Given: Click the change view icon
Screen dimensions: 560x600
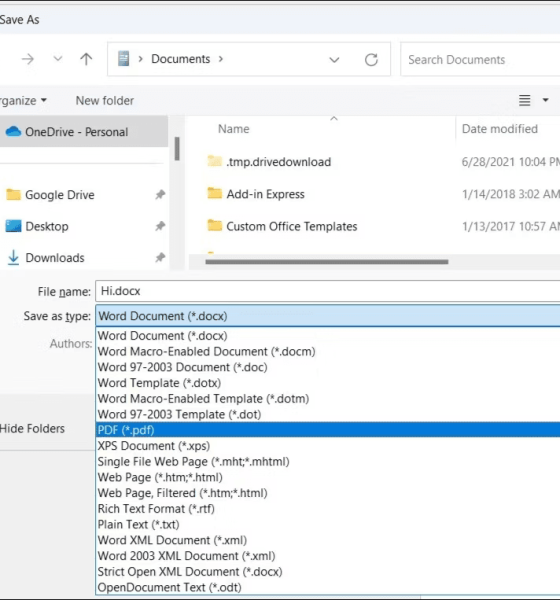Looking at the screenshot, I should (524, 100).
